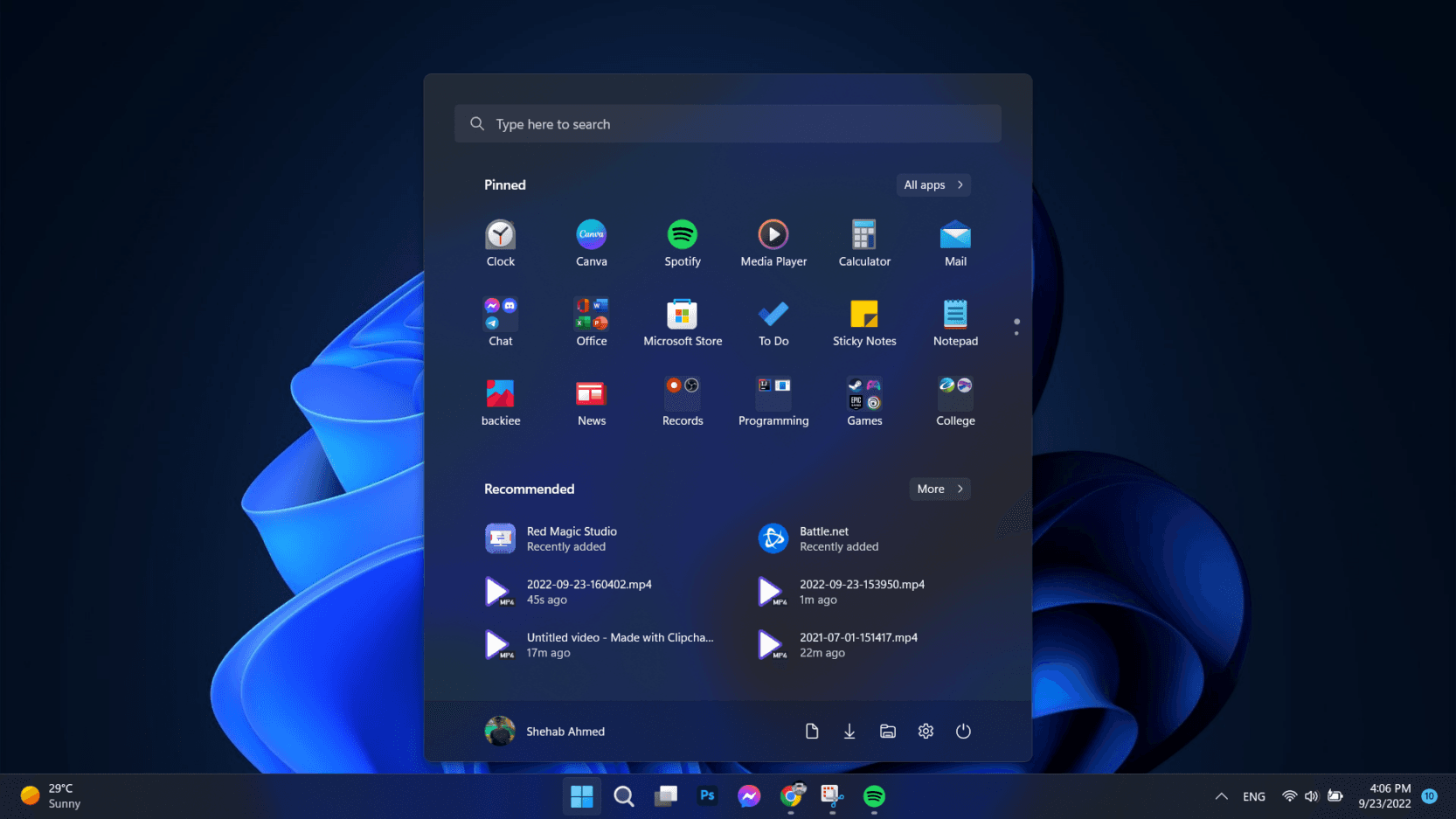Go to next pinned apps page
1456x819 pixels.
pyautogui.click(x=1016, y=333)
